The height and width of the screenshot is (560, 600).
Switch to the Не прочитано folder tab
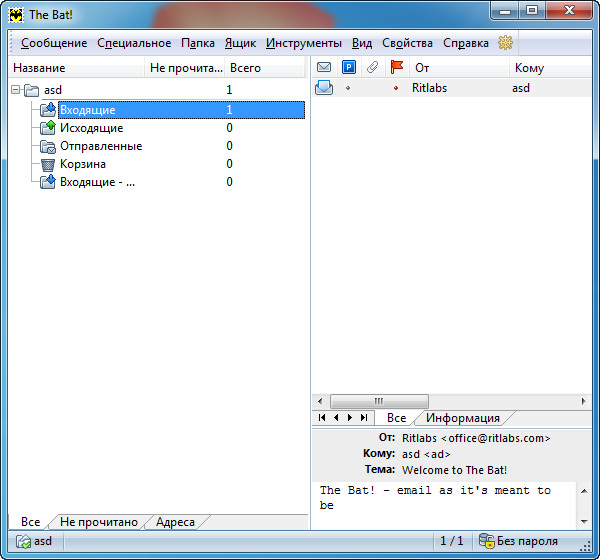(x=99, y=522)
